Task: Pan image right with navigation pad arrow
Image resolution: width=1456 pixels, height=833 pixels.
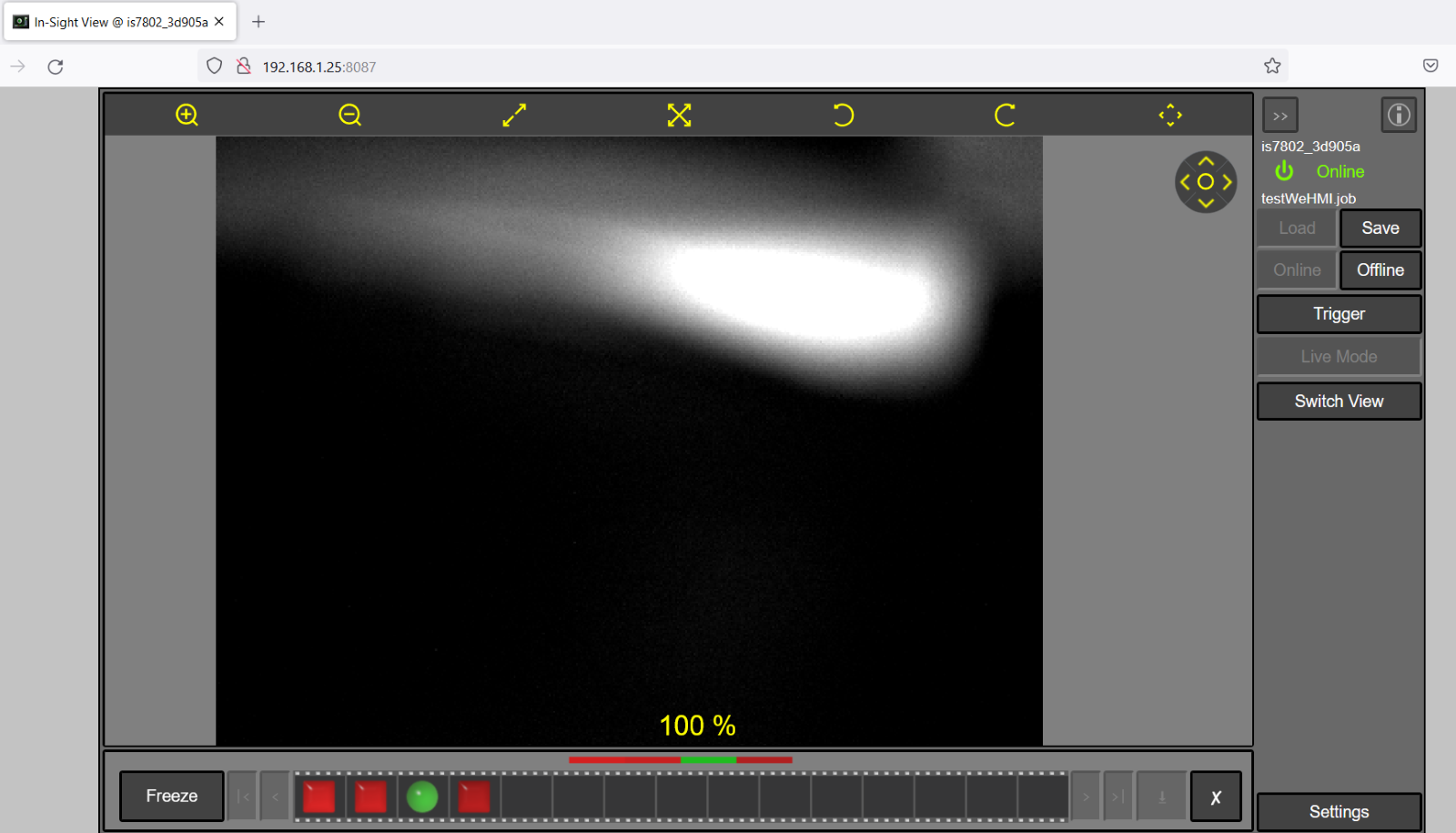Action: coord(1228,182)
